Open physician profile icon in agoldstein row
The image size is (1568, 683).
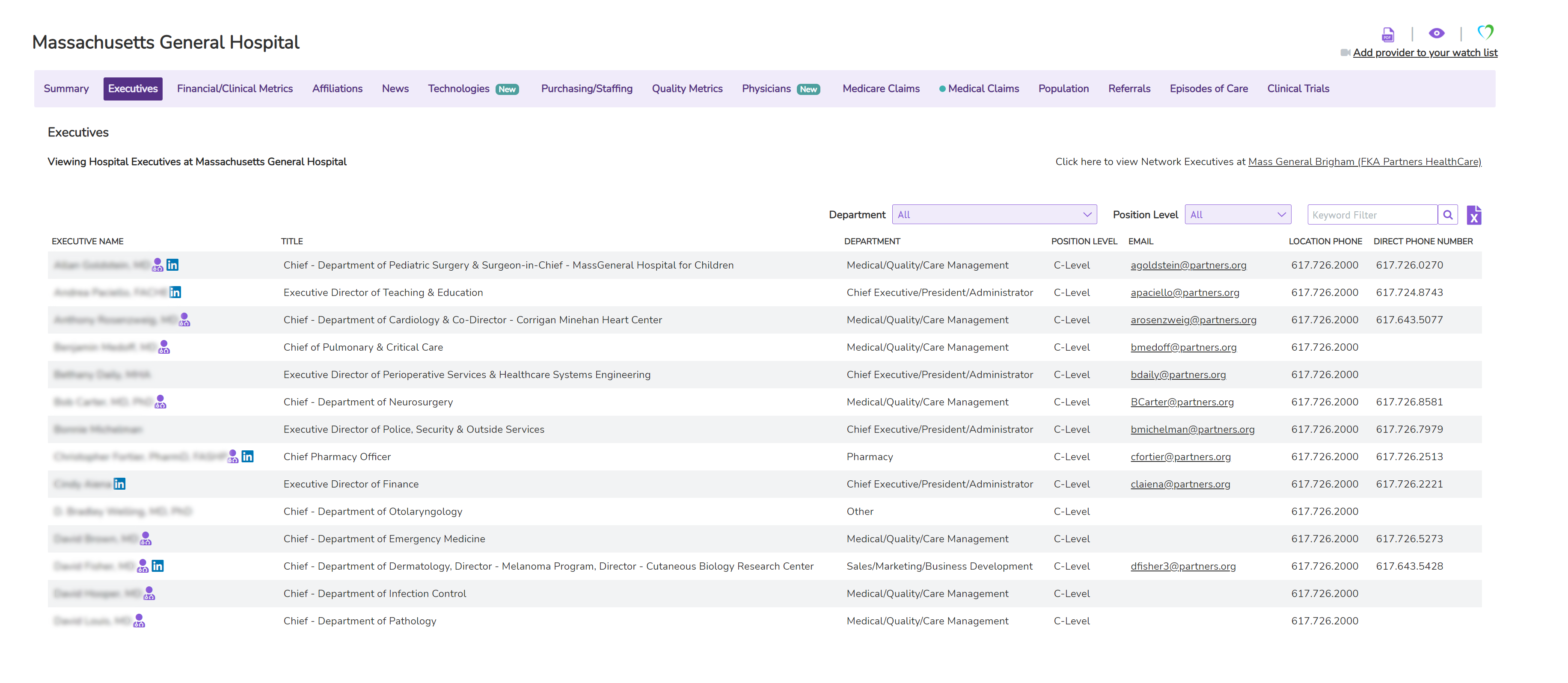coord(157,265)
